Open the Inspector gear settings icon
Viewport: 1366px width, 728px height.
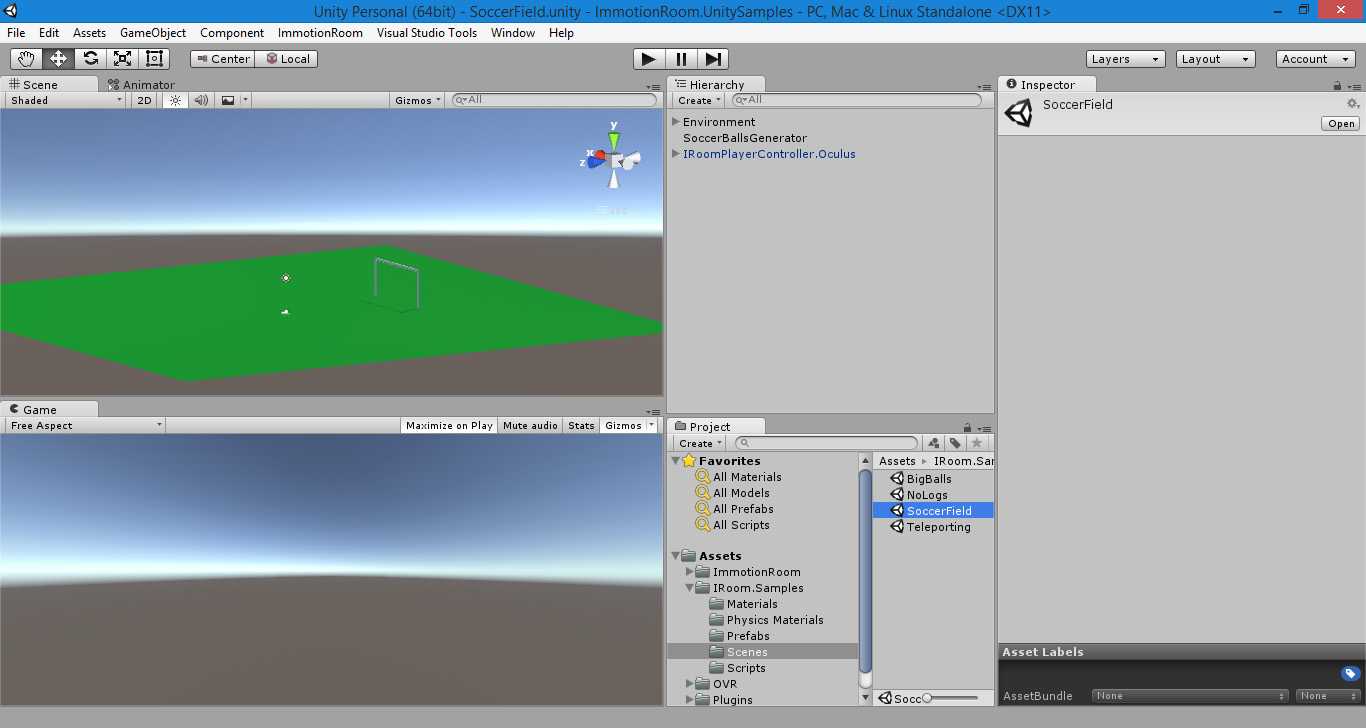tap(1353, 104)
